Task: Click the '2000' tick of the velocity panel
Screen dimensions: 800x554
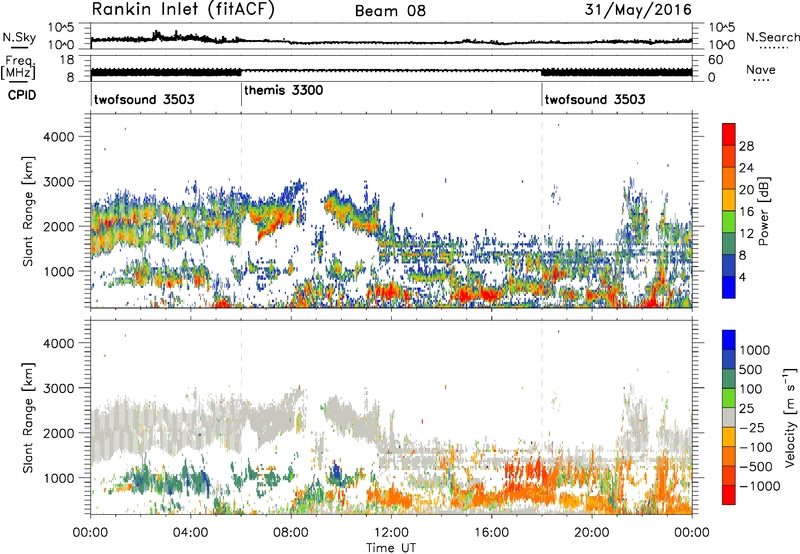Action: coord(58,433)
